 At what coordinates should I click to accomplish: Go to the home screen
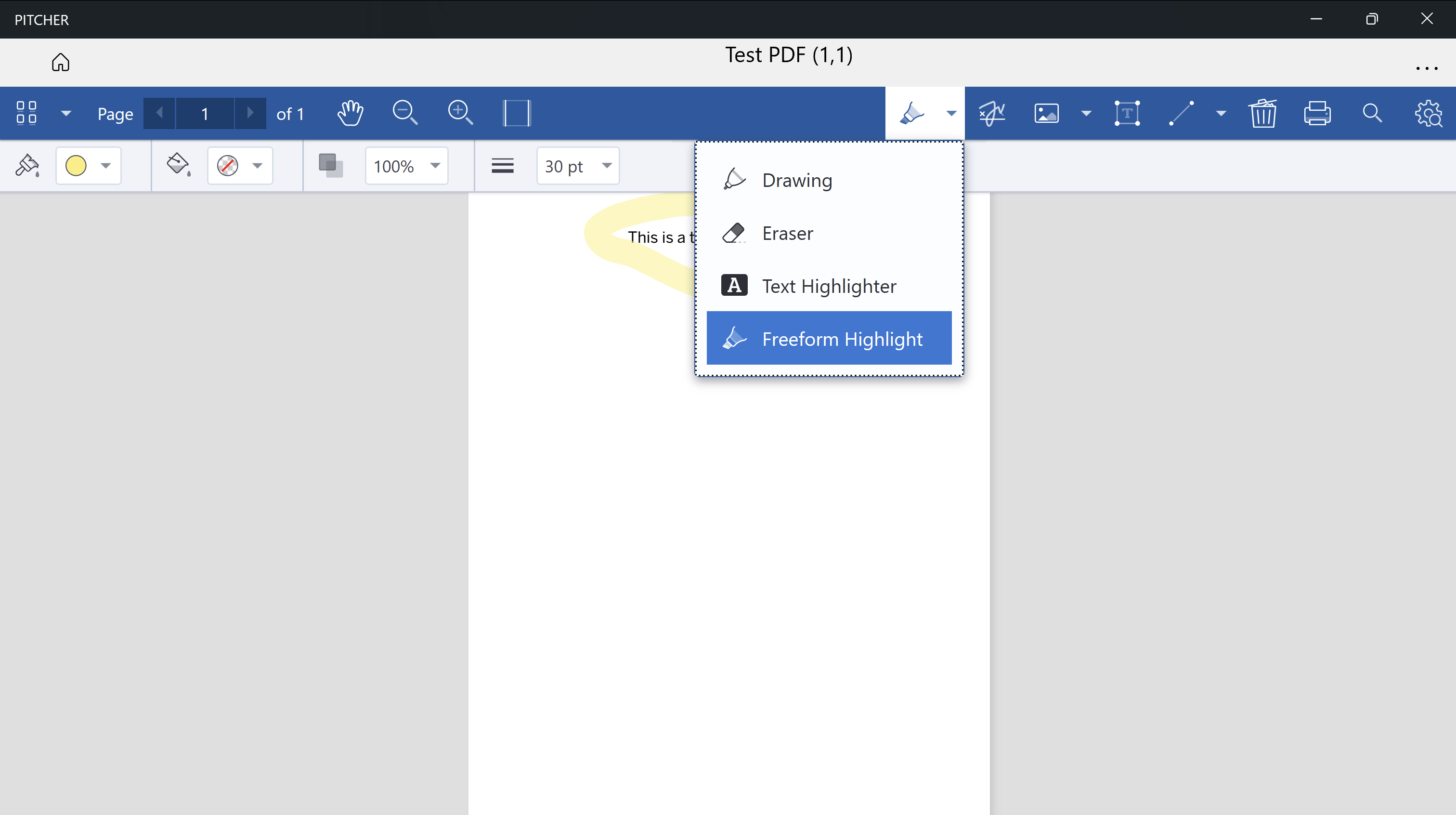coord(61,62)
